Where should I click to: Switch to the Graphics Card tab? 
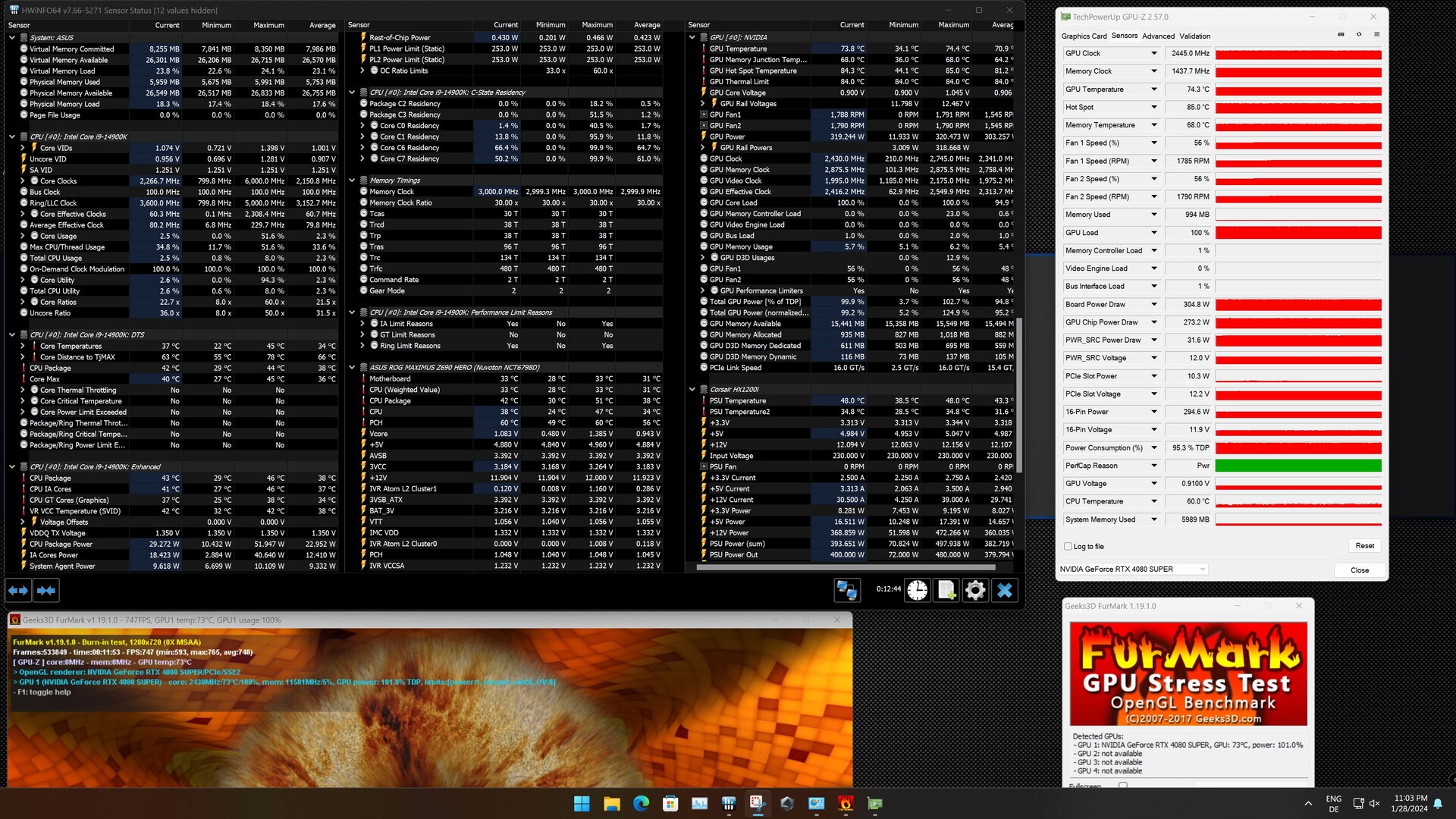1084,36
